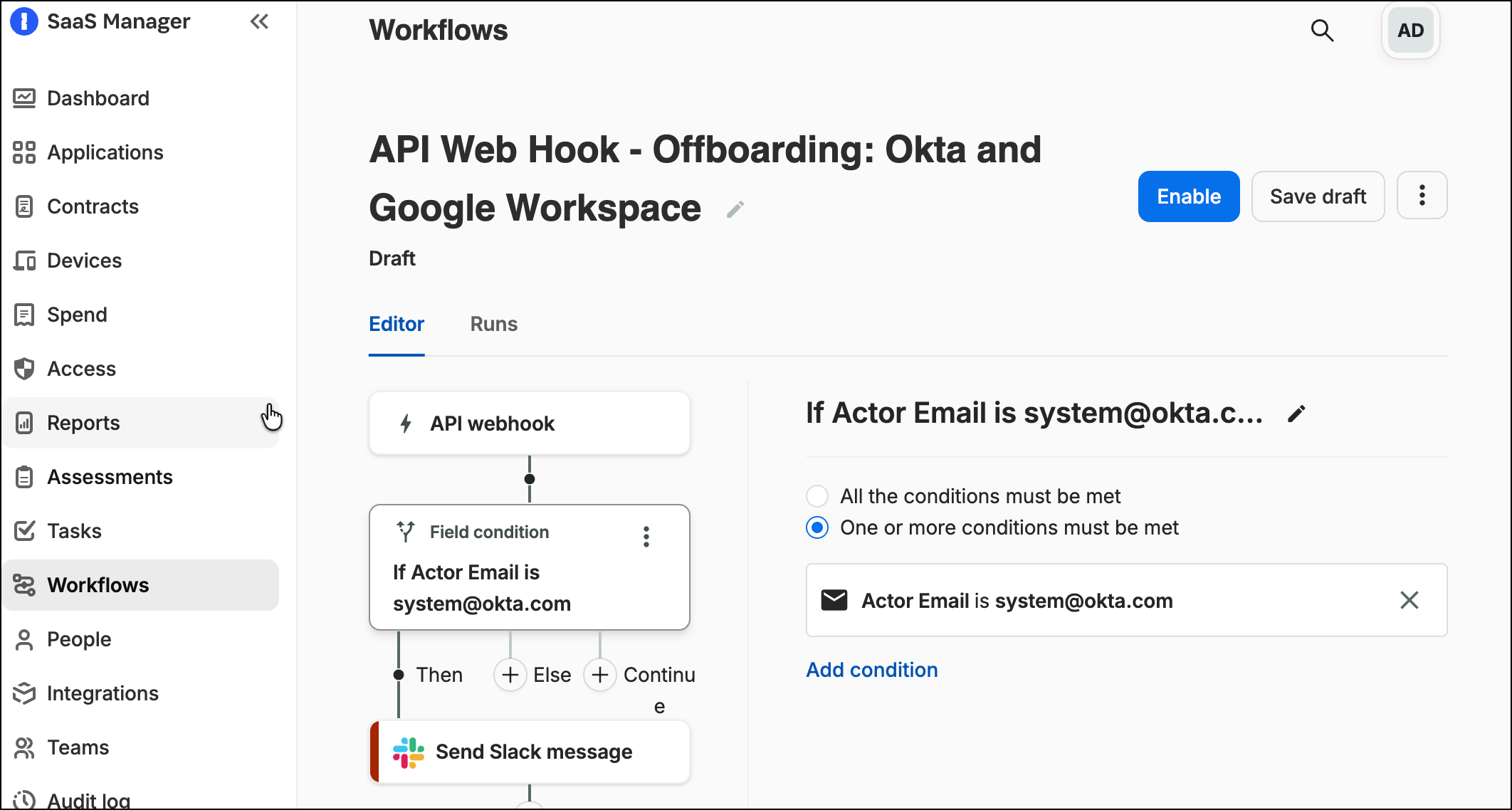
Task: Click the Add condition link
Action: click(x=872, y=670)
